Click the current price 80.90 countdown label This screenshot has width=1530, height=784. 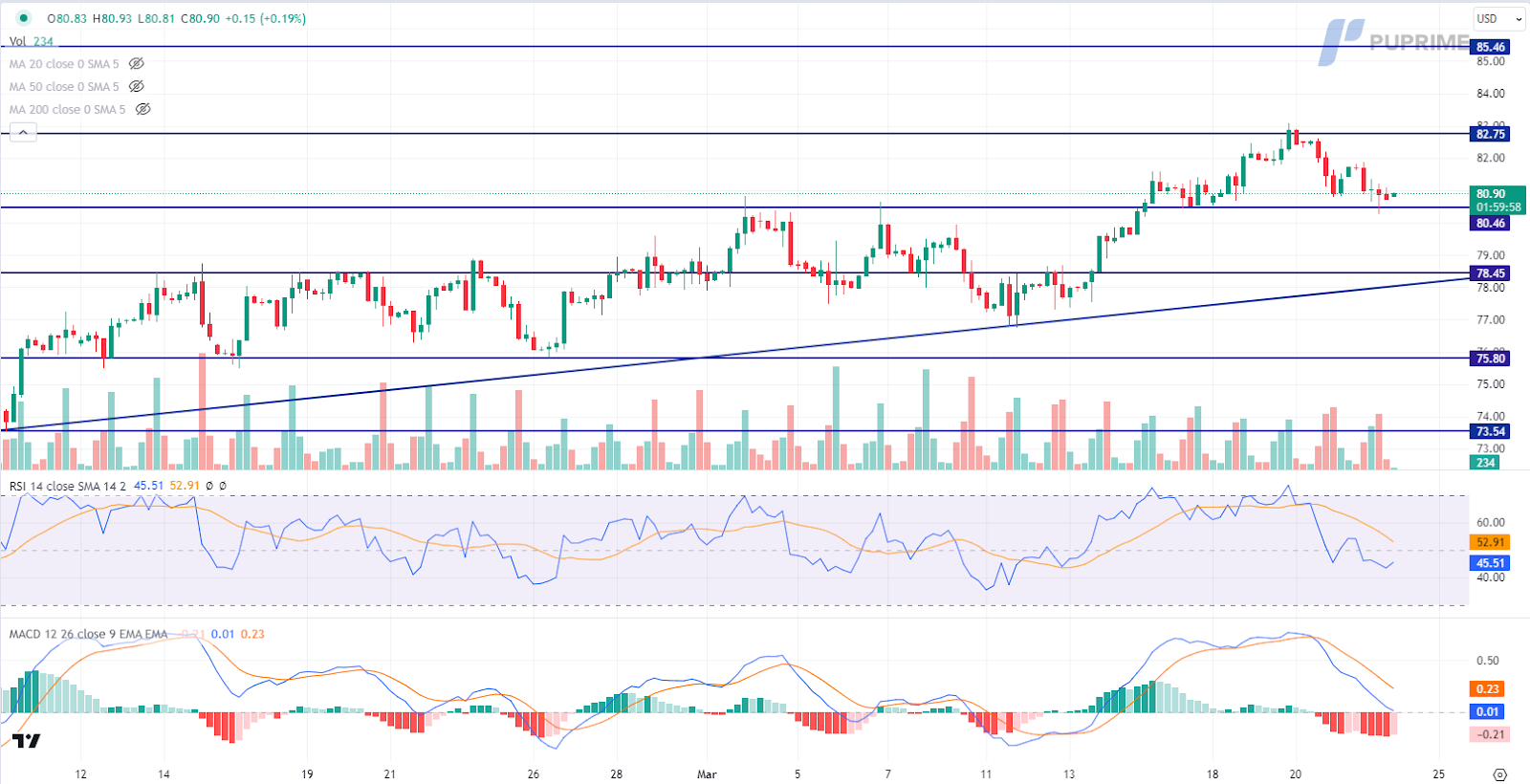point(1497,200)
